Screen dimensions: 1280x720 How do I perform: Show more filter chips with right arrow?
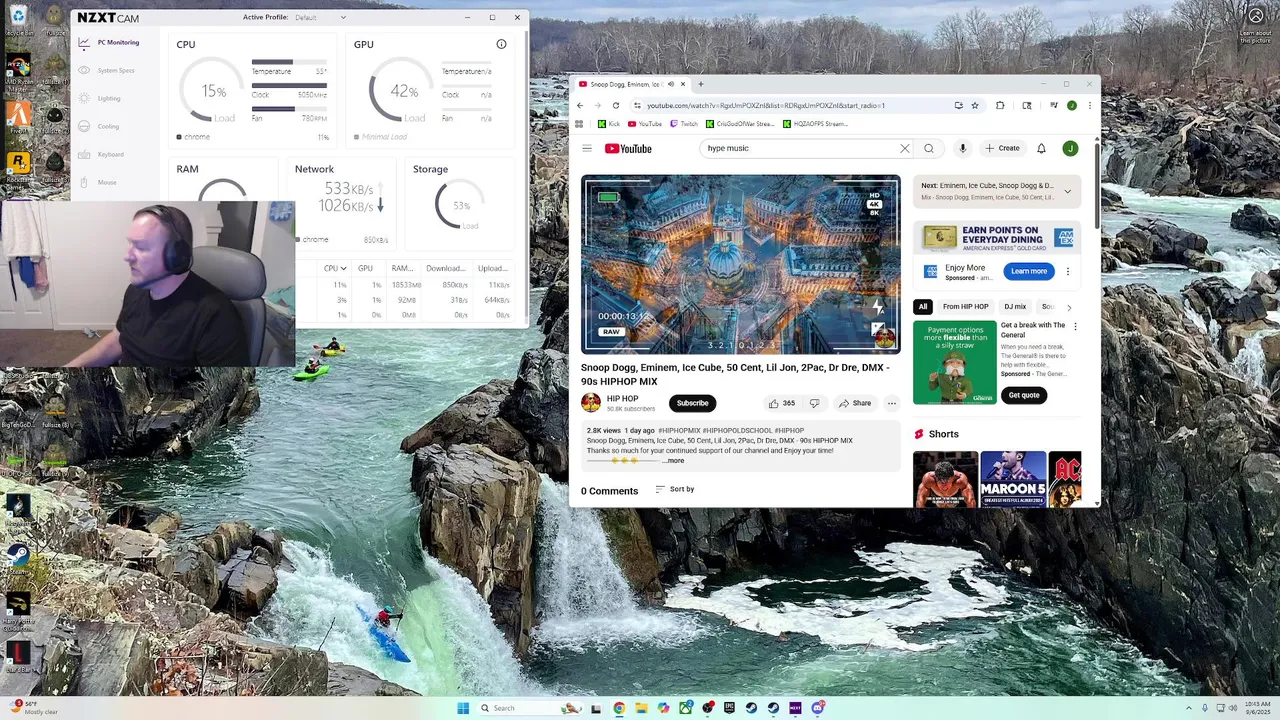point(1069,307)
